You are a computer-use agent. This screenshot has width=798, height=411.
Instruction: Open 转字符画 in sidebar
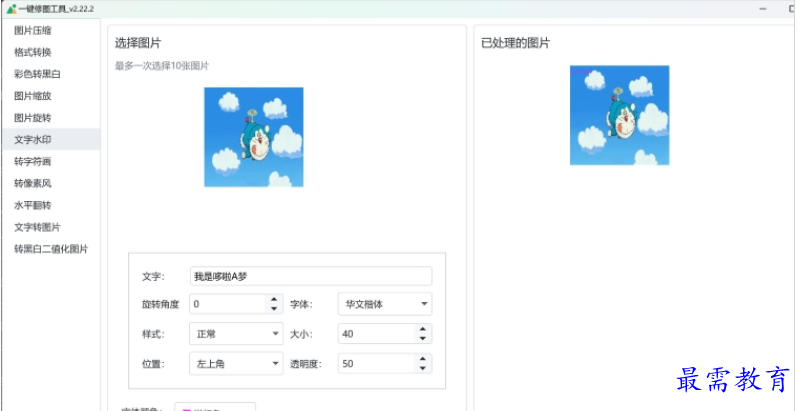50,162
